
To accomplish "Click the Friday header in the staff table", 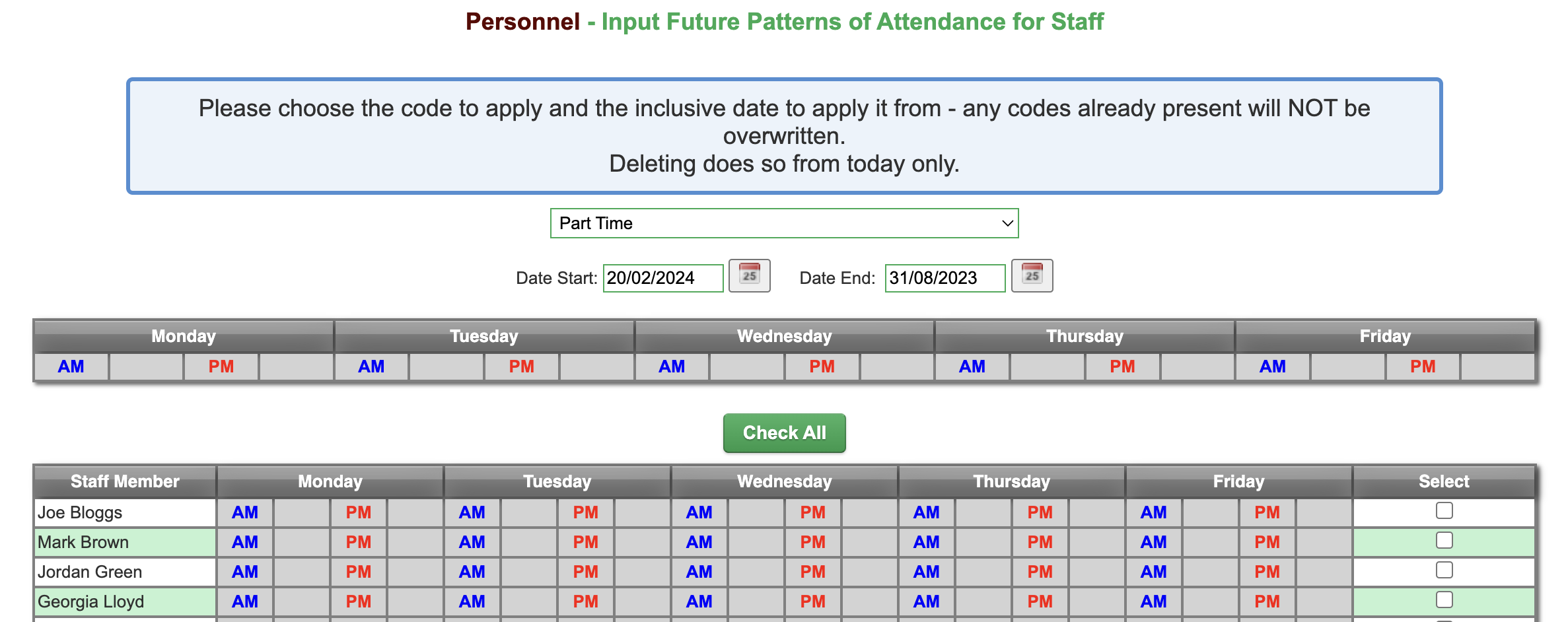I will click(1237, 481).
